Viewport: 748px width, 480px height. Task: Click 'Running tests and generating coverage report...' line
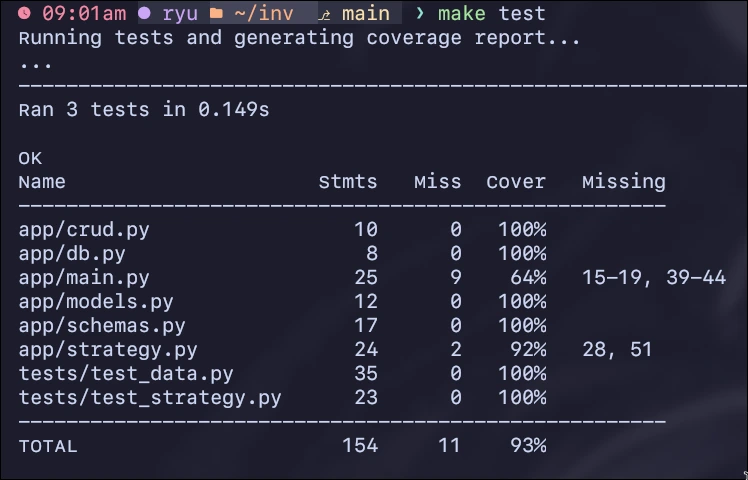(299, 38)
